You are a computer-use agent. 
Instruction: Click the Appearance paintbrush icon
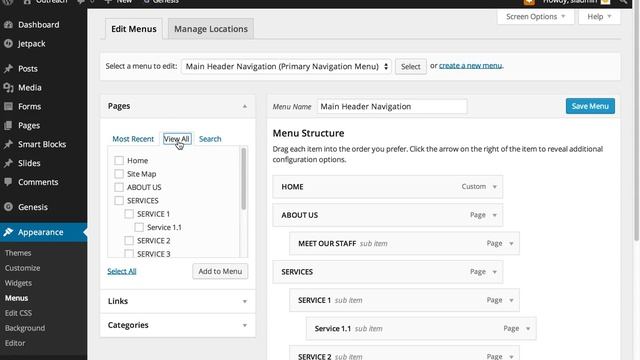(x=8, y=232)
